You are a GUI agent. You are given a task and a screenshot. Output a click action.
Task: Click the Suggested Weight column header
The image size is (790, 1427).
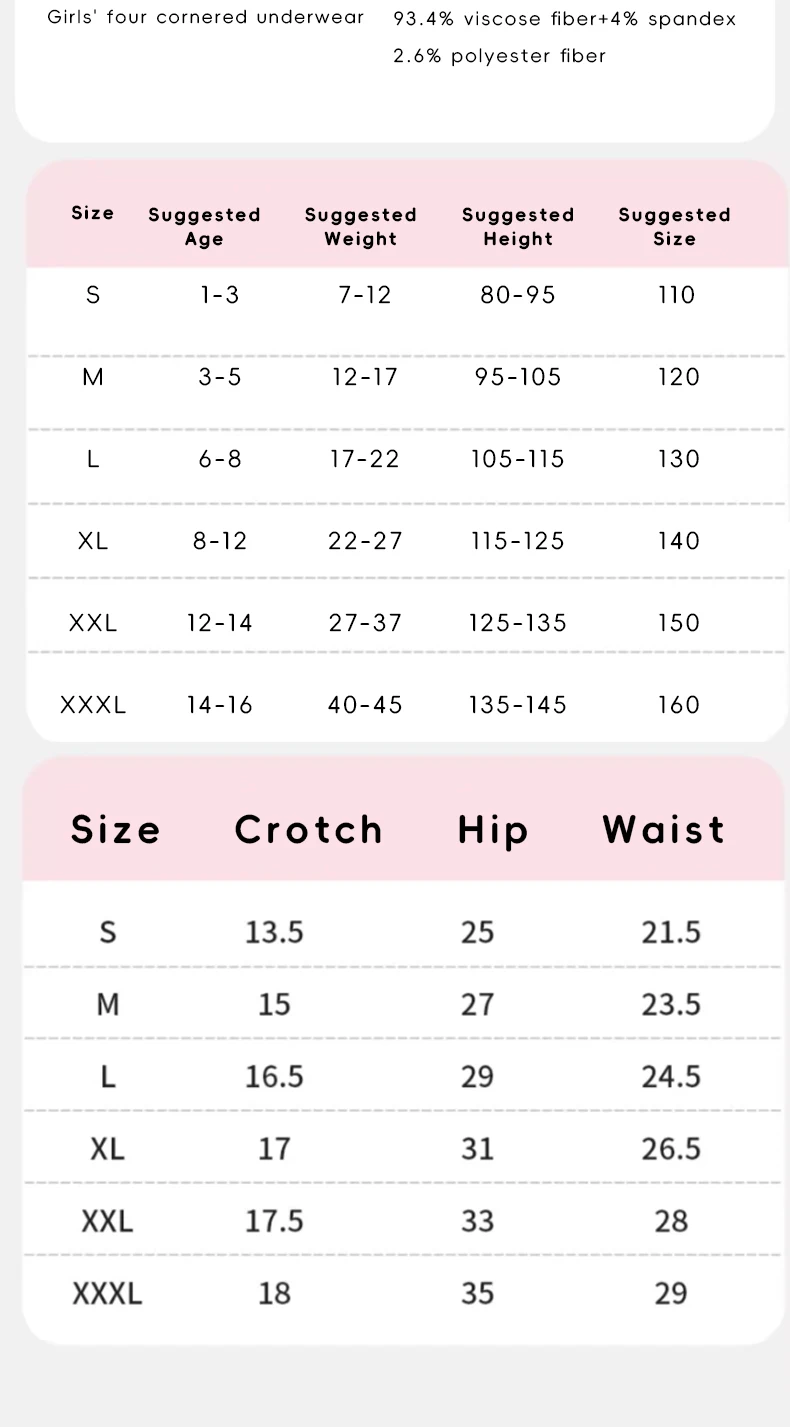tap(361, 227)
